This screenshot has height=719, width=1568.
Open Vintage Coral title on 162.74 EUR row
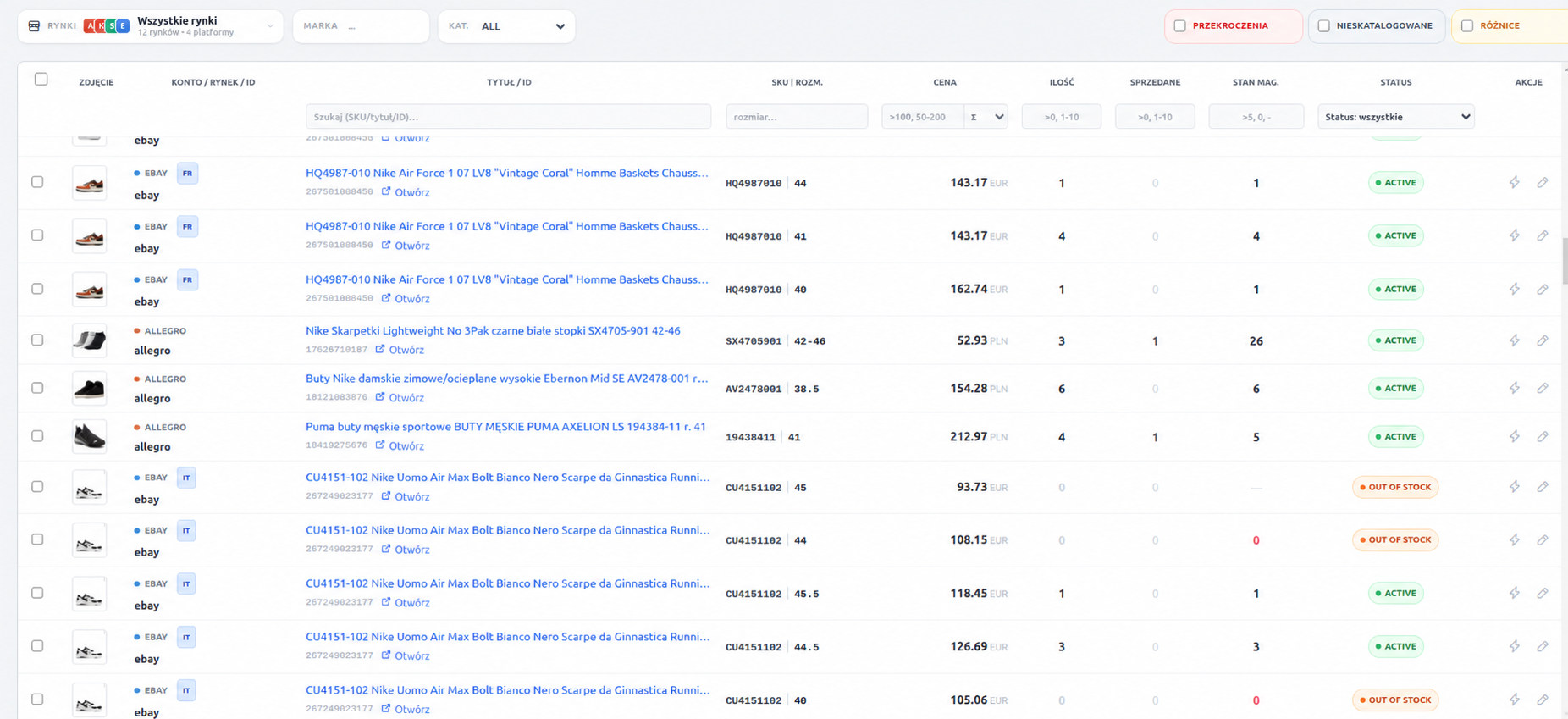pyautogui.click(x=506, y=279)
